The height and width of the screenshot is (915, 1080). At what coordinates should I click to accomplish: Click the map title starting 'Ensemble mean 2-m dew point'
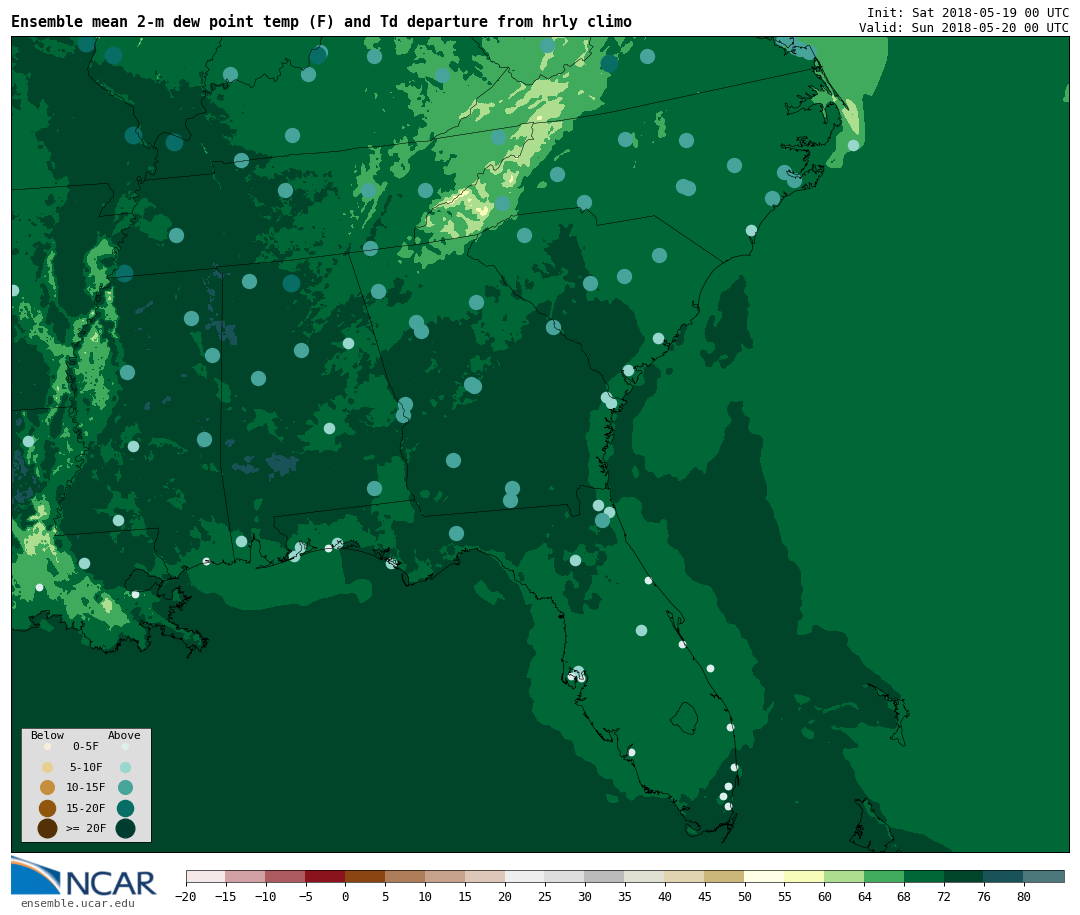click(322, 22)
